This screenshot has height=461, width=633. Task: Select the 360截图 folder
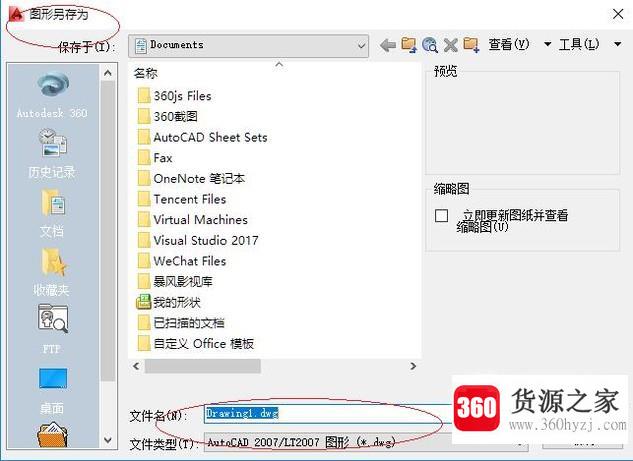tap(168, 117)
